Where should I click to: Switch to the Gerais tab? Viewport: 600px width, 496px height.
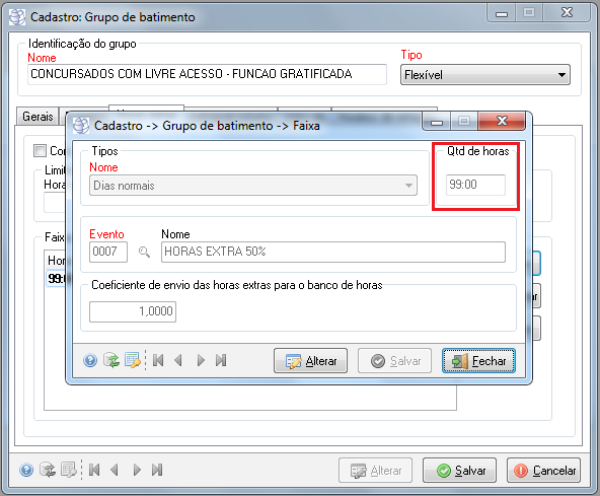37,116
